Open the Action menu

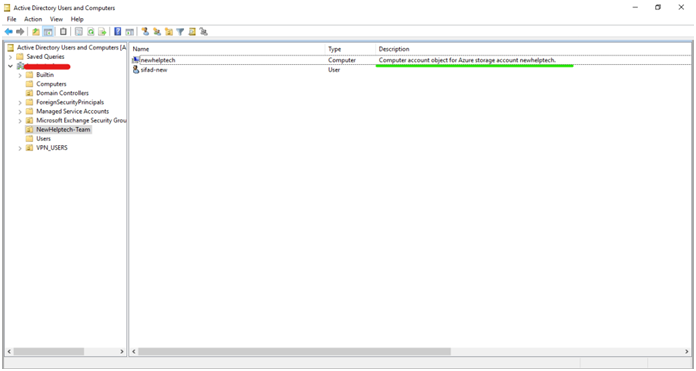click(x=33, y=19)
